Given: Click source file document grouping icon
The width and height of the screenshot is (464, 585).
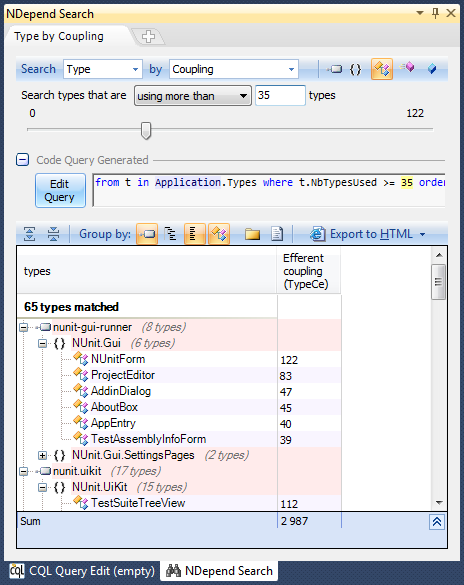Looking at the screenshot, I should 277,234.
